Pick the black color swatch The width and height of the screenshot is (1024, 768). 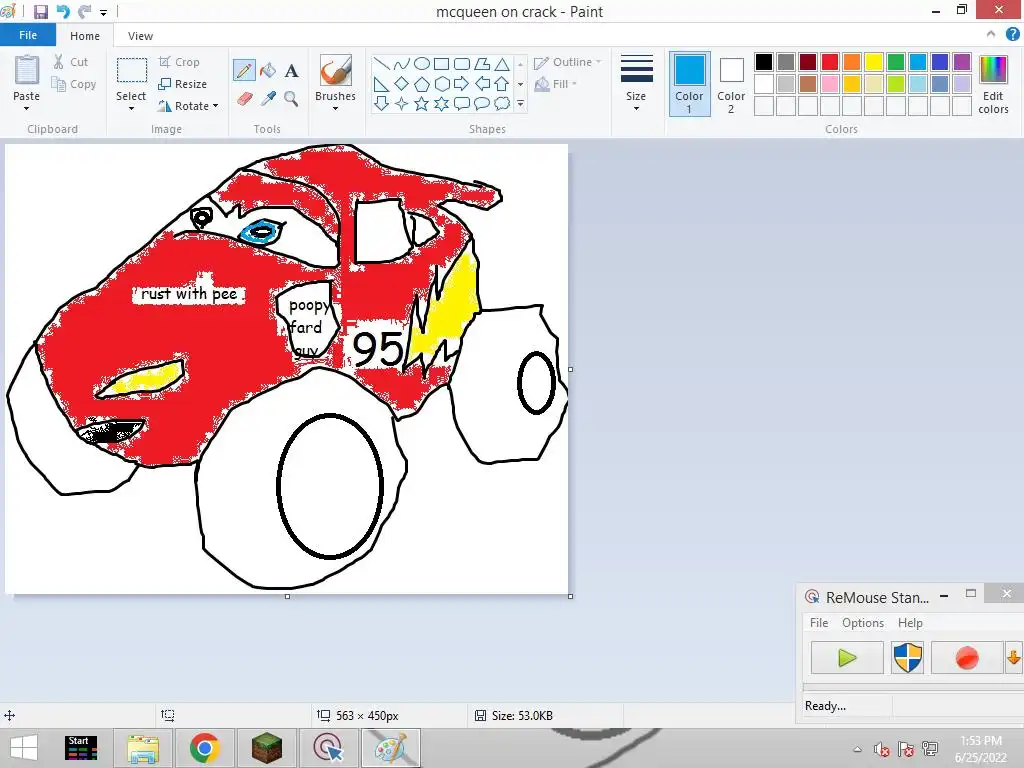(x=763, y=62)
